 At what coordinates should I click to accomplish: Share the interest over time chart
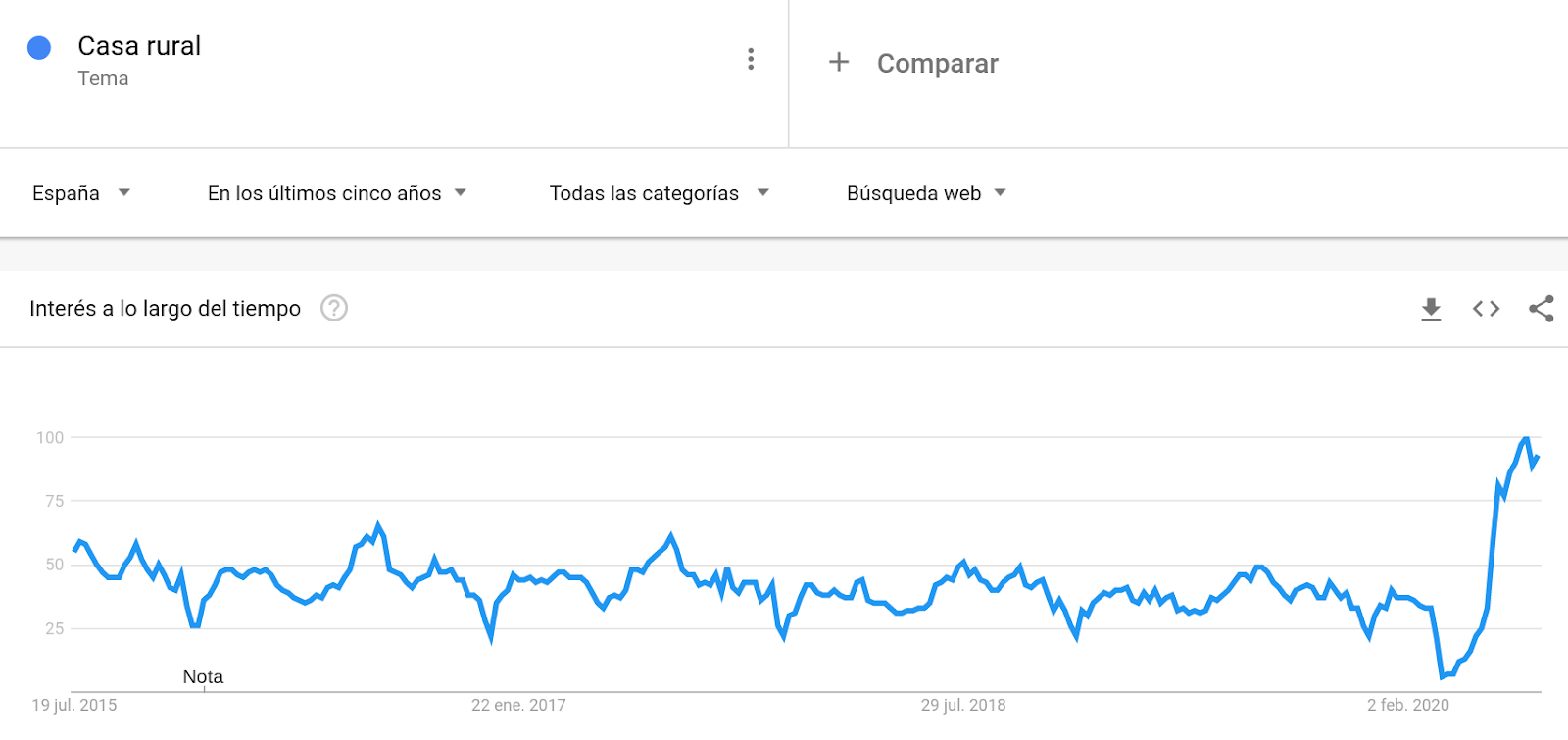pyautogui.click(x=1542, y=309)
